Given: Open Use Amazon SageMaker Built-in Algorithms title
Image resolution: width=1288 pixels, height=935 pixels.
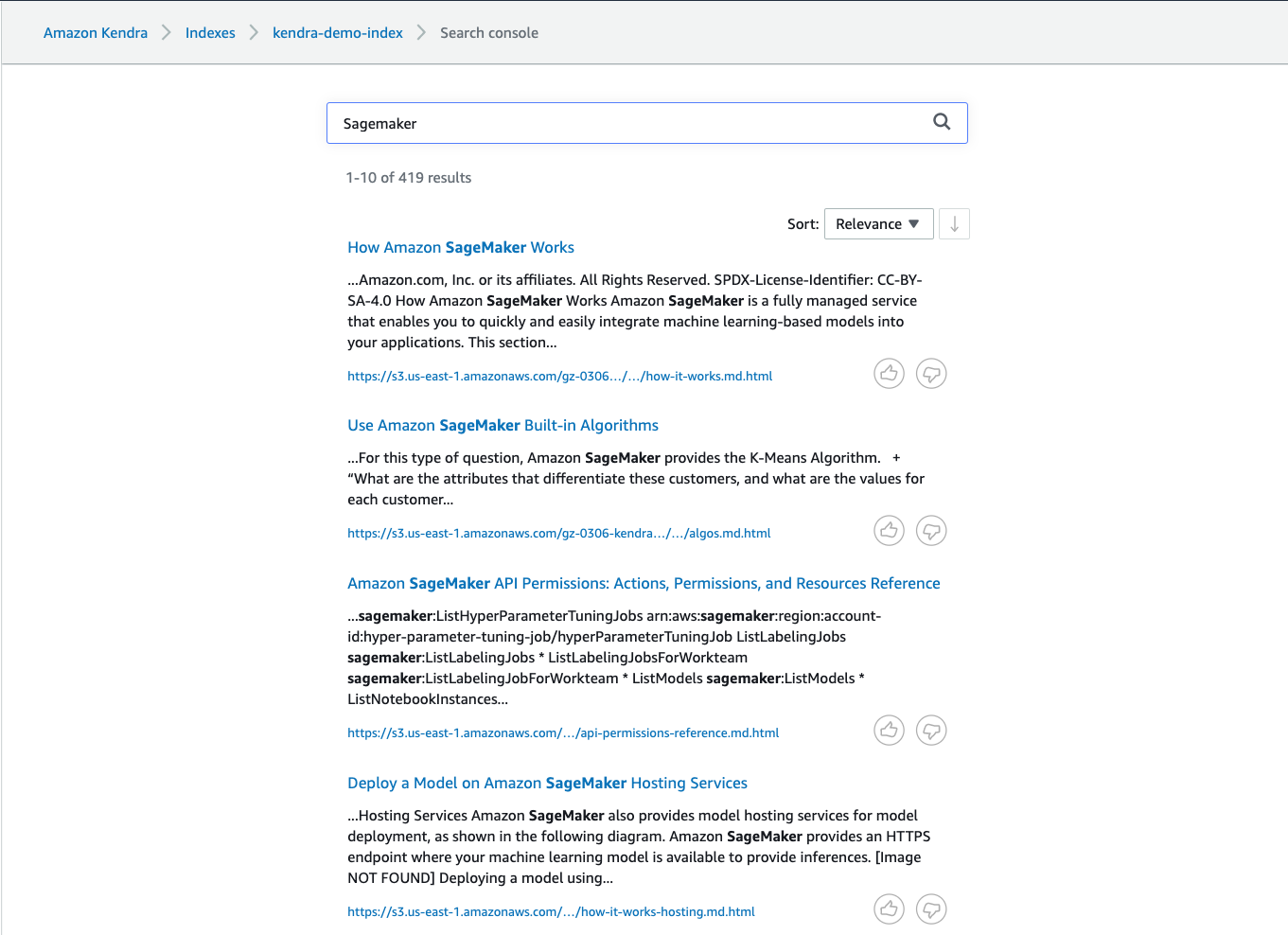Looking at the screenshot, I should pyautogui.click(x=503, y=425).
